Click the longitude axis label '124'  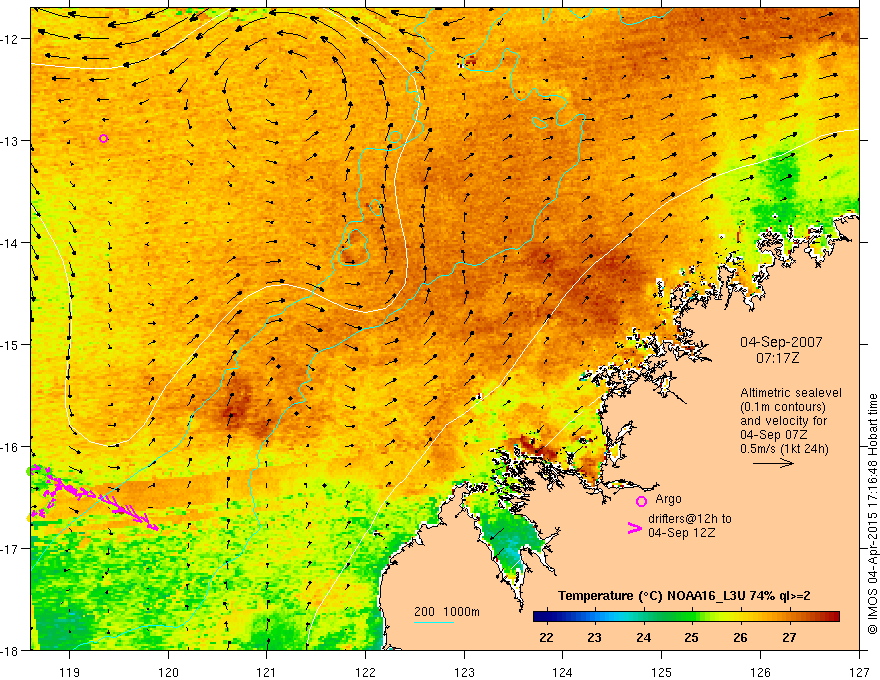[x=563, y=672]
